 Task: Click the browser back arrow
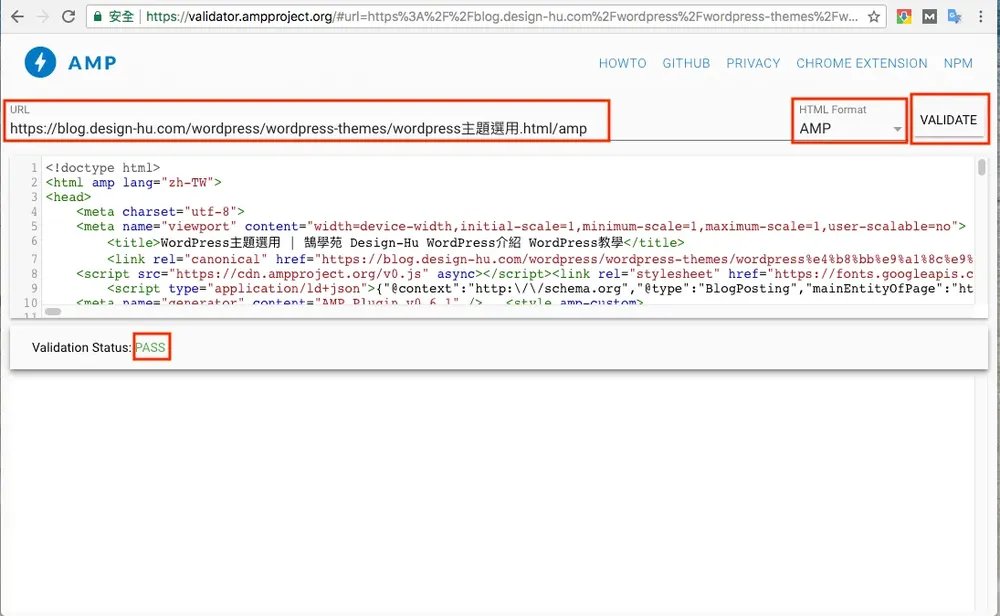(x=17, y=17)
